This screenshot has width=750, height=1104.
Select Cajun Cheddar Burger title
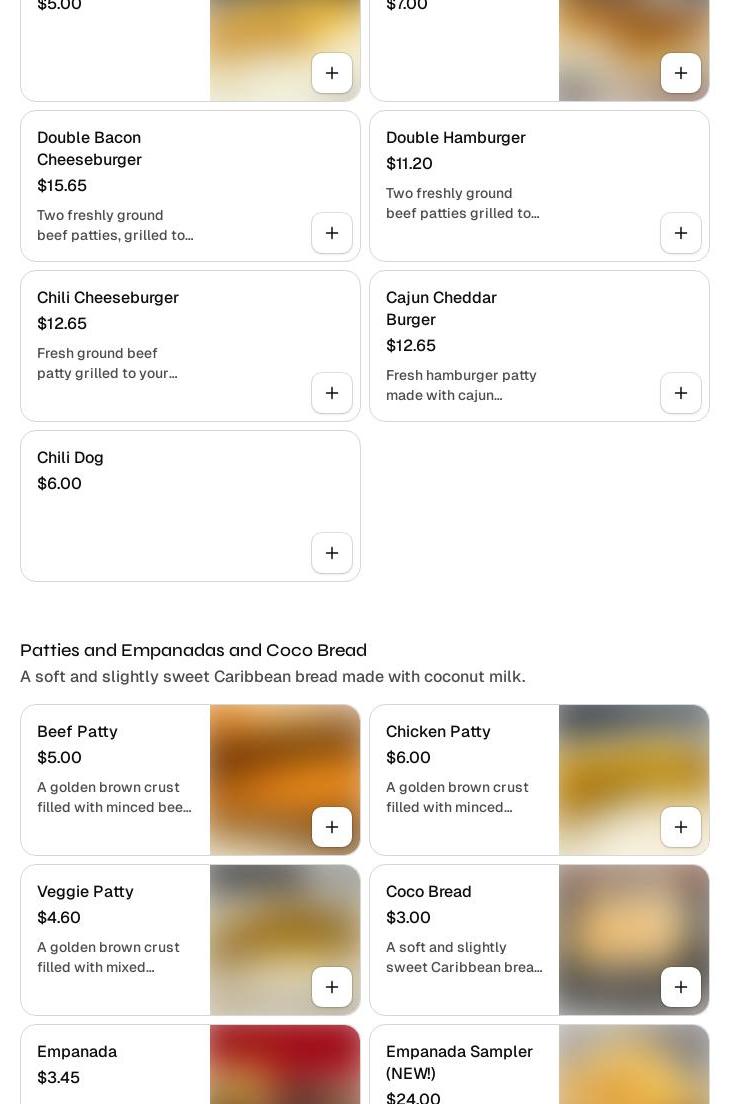click(441, 308)
